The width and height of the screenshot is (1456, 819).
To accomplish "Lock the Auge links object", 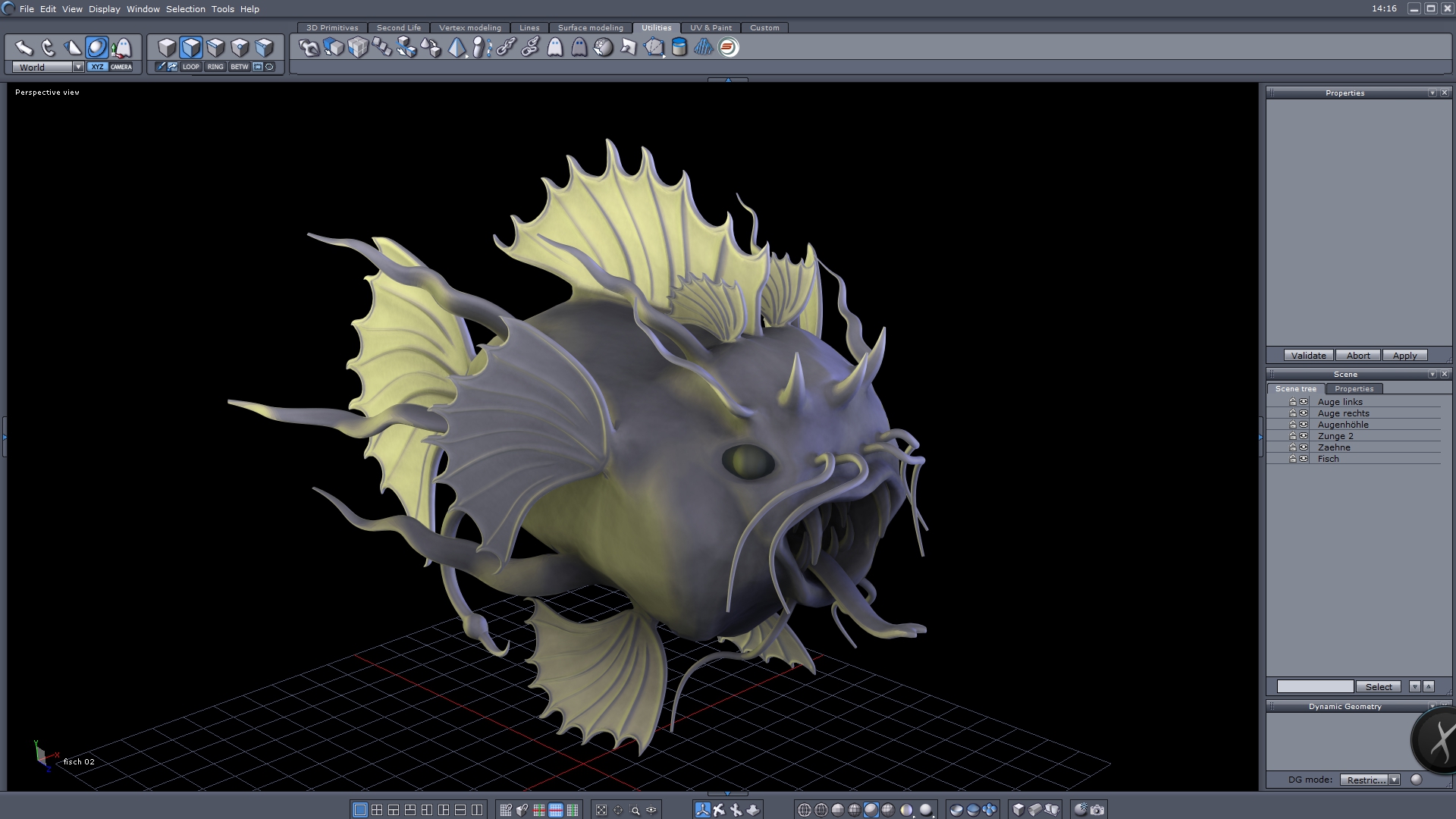I will coord(1292,402).
